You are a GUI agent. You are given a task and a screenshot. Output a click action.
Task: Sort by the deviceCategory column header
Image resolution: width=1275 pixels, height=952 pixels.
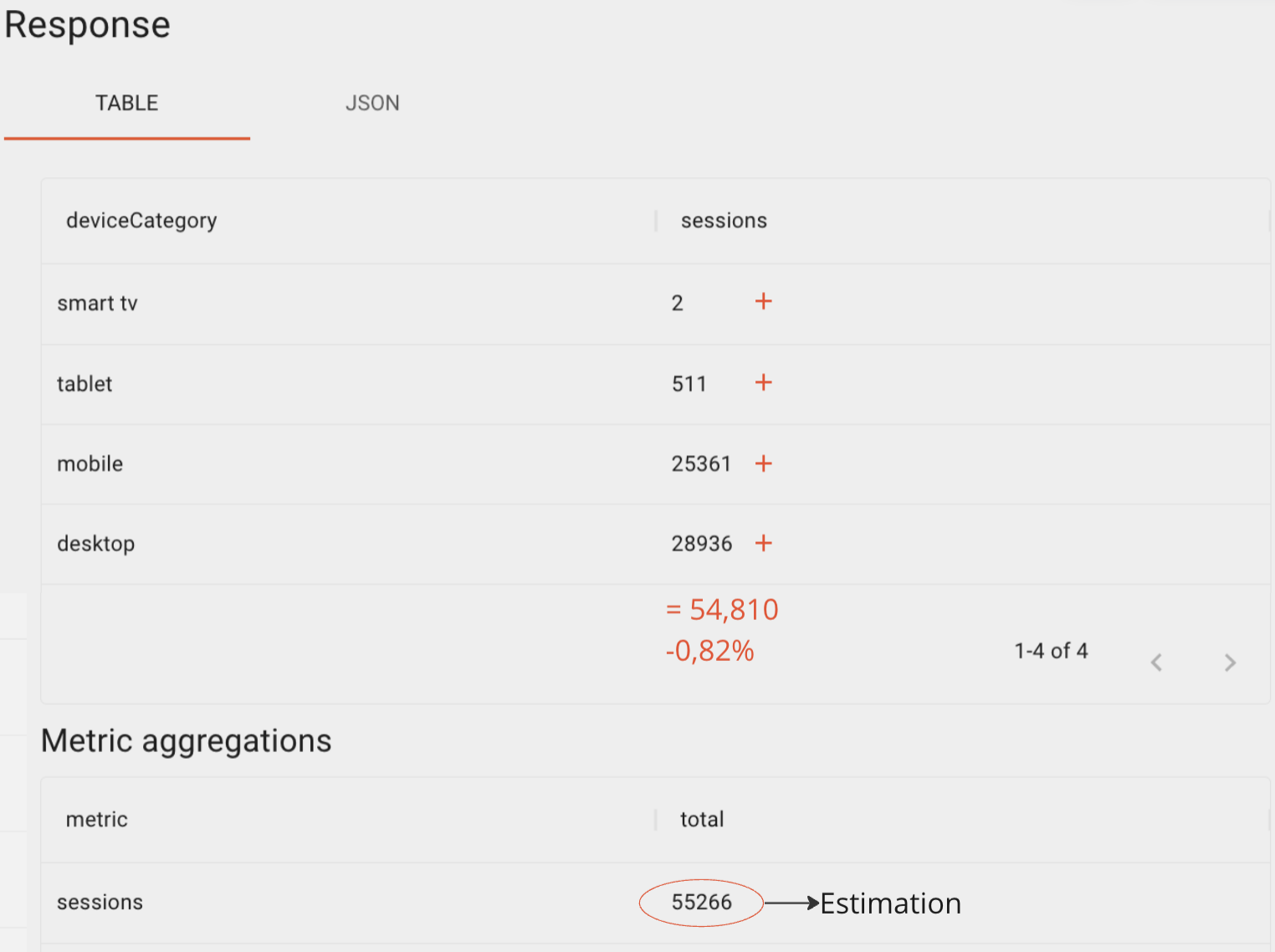[x=141, y=220]
